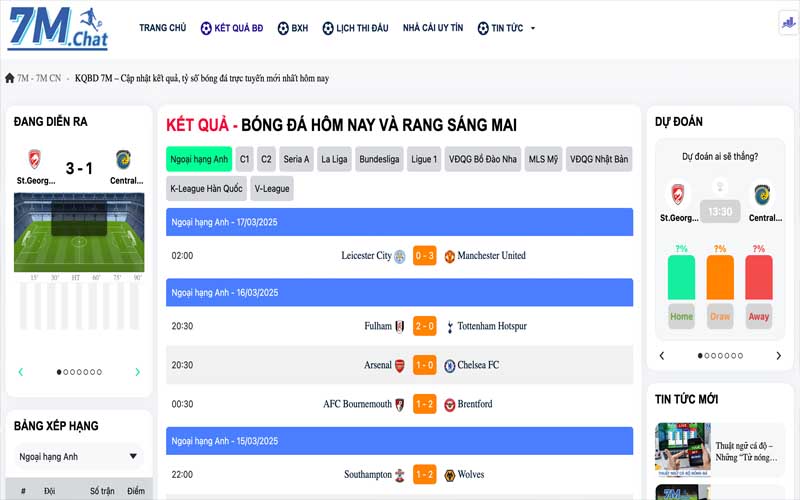Click the Thuật ngữ cá độ news thumbnail
The width and height of the screenshot is (800, 500).
(683, 450)
